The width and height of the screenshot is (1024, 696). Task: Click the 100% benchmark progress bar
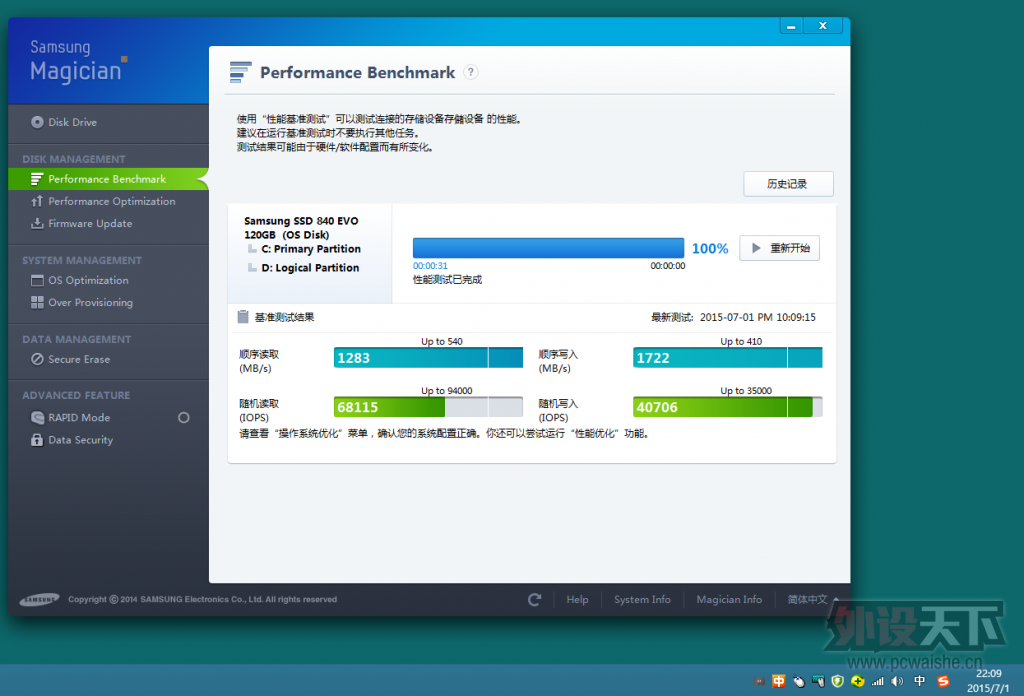pyautogui.click(x=548, y=248)
